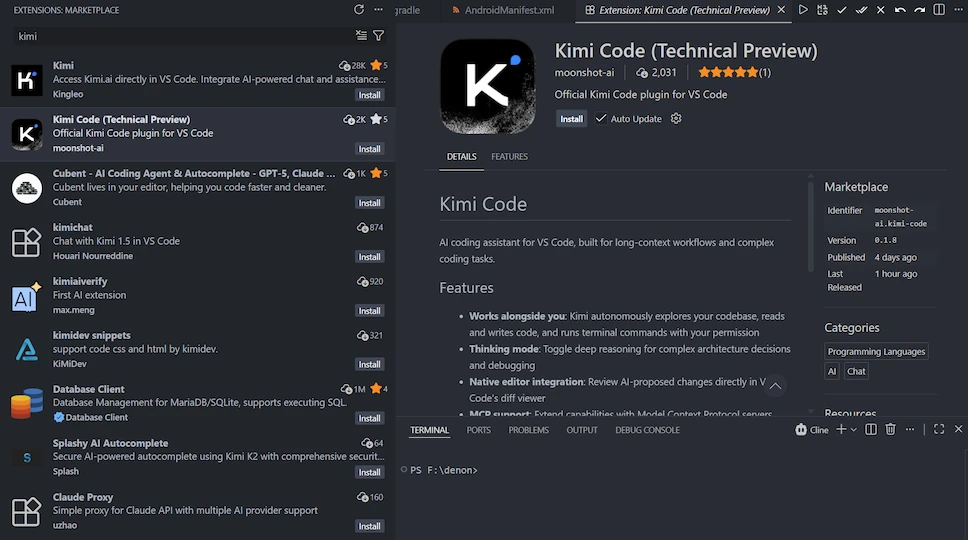Viewport: 968px width, 540px height.
Task: Maximize the terminal panel size
Action: [x=939, y=430]
